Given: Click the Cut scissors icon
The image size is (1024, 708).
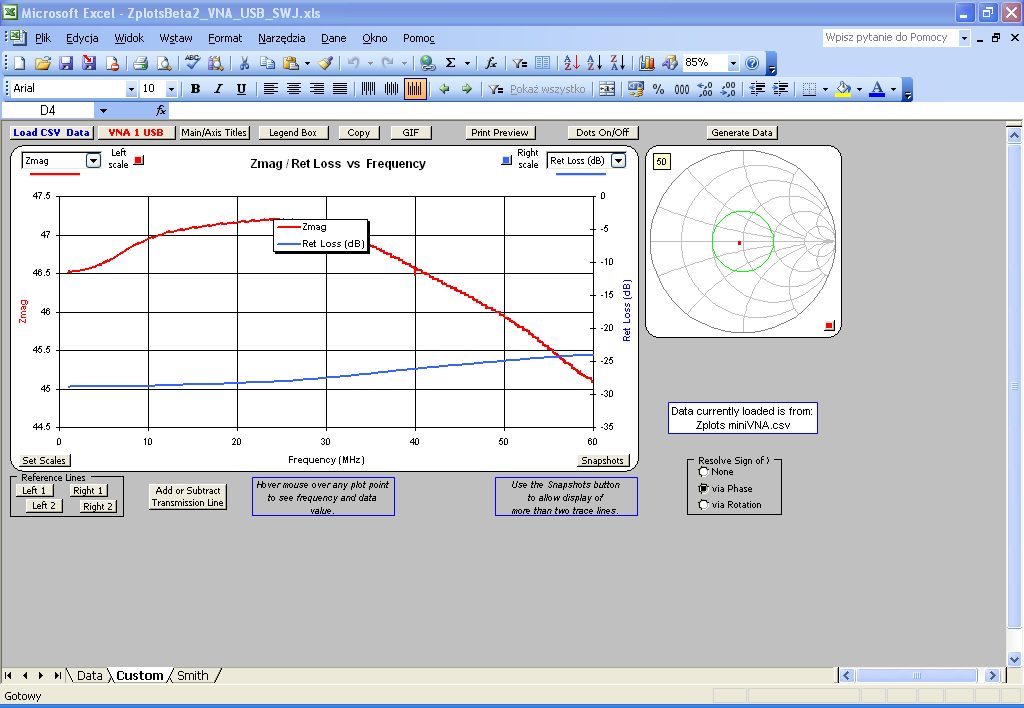Looking at the screenshot, I should (244, 63).
